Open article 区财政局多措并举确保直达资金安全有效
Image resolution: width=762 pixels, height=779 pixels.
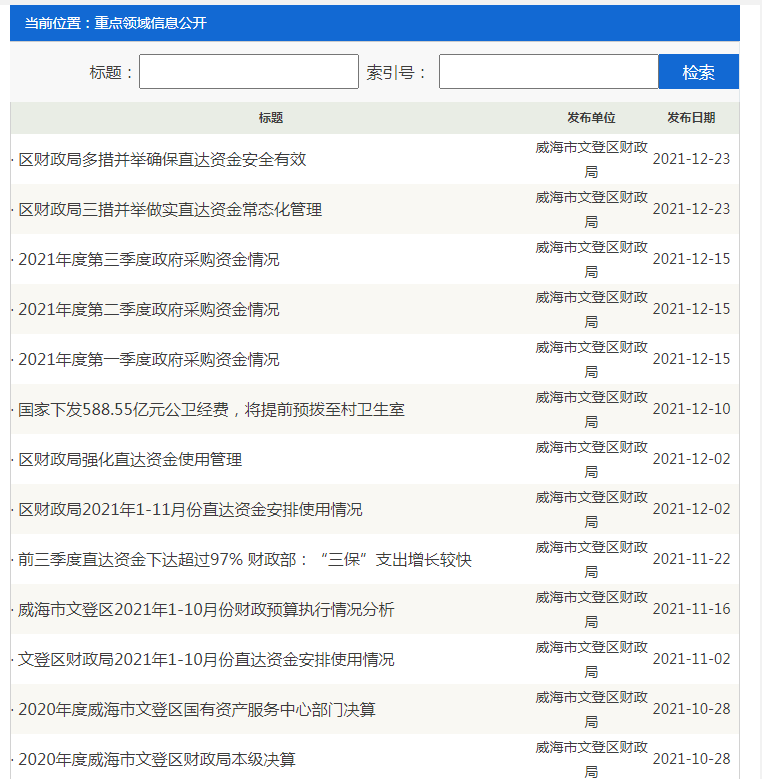162,160
